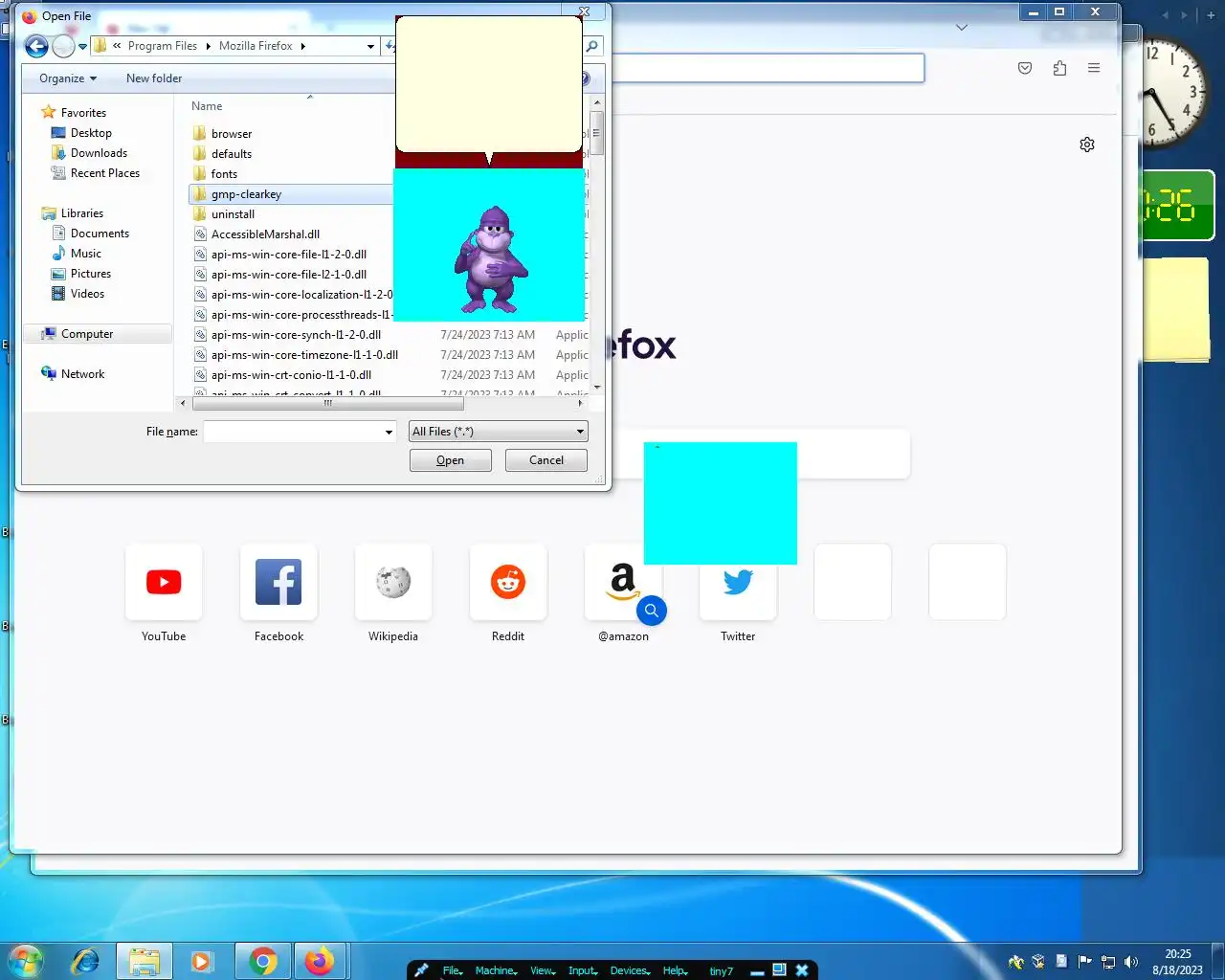Expand Firefox tab list chevron
Viewport: 1225px width, 980px height.
coord(962,27)
